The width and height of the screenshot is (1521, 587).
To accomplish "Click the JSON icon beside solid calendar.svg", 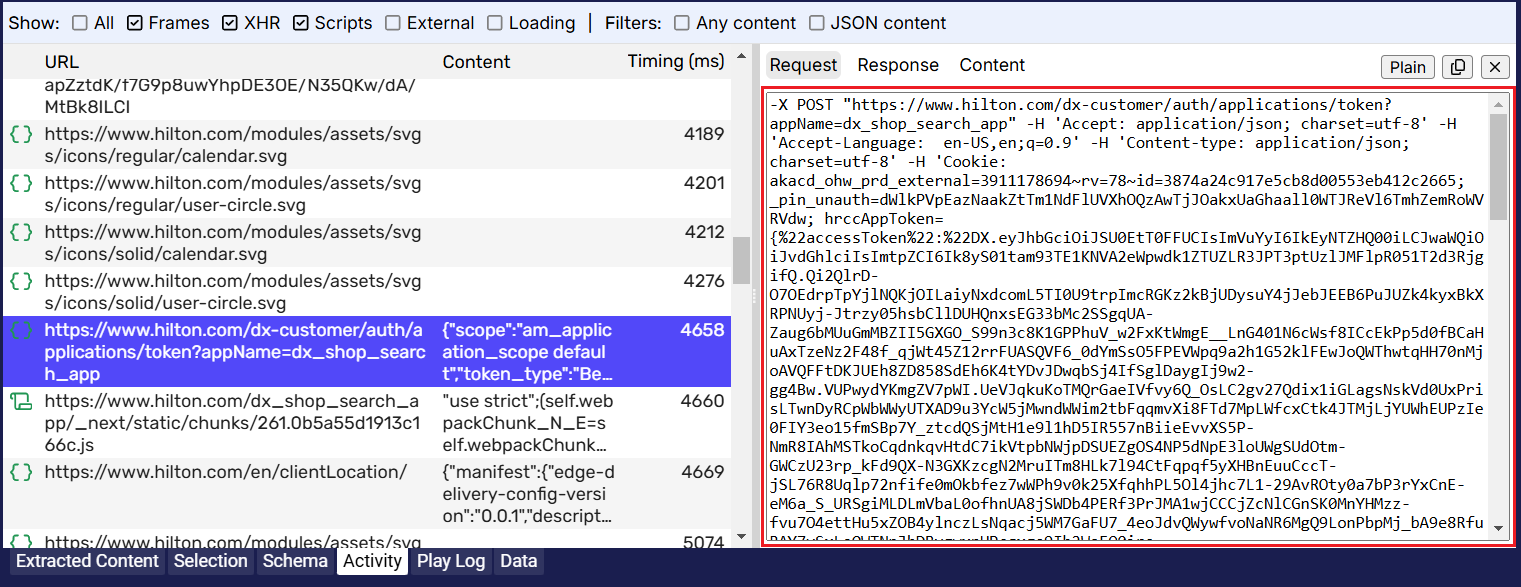I will 21,232.
